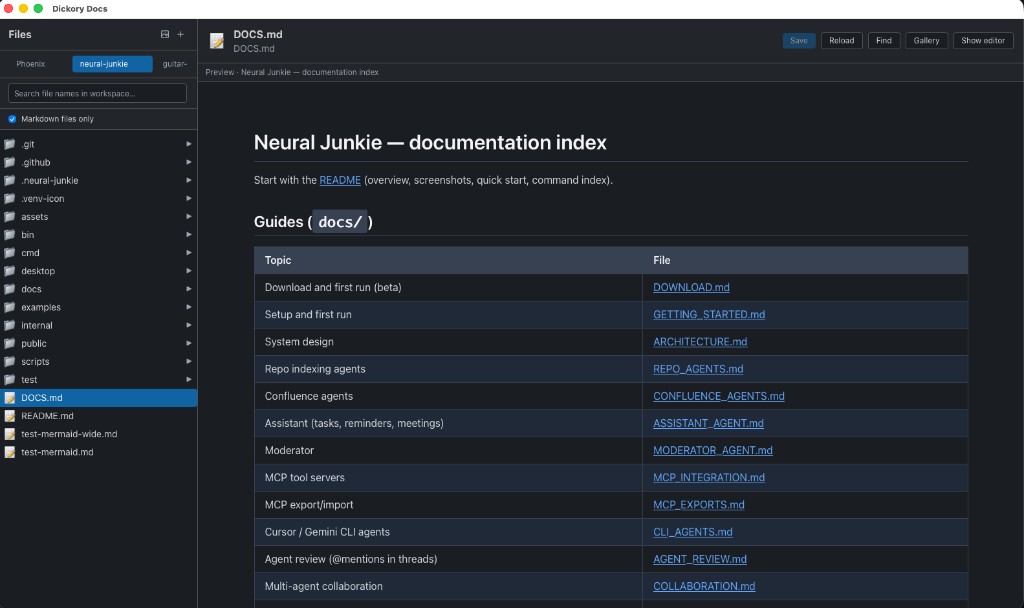Open the MODERATOR_AGENT.md link
Screen dimensions: 1024x608
point(712,451)
